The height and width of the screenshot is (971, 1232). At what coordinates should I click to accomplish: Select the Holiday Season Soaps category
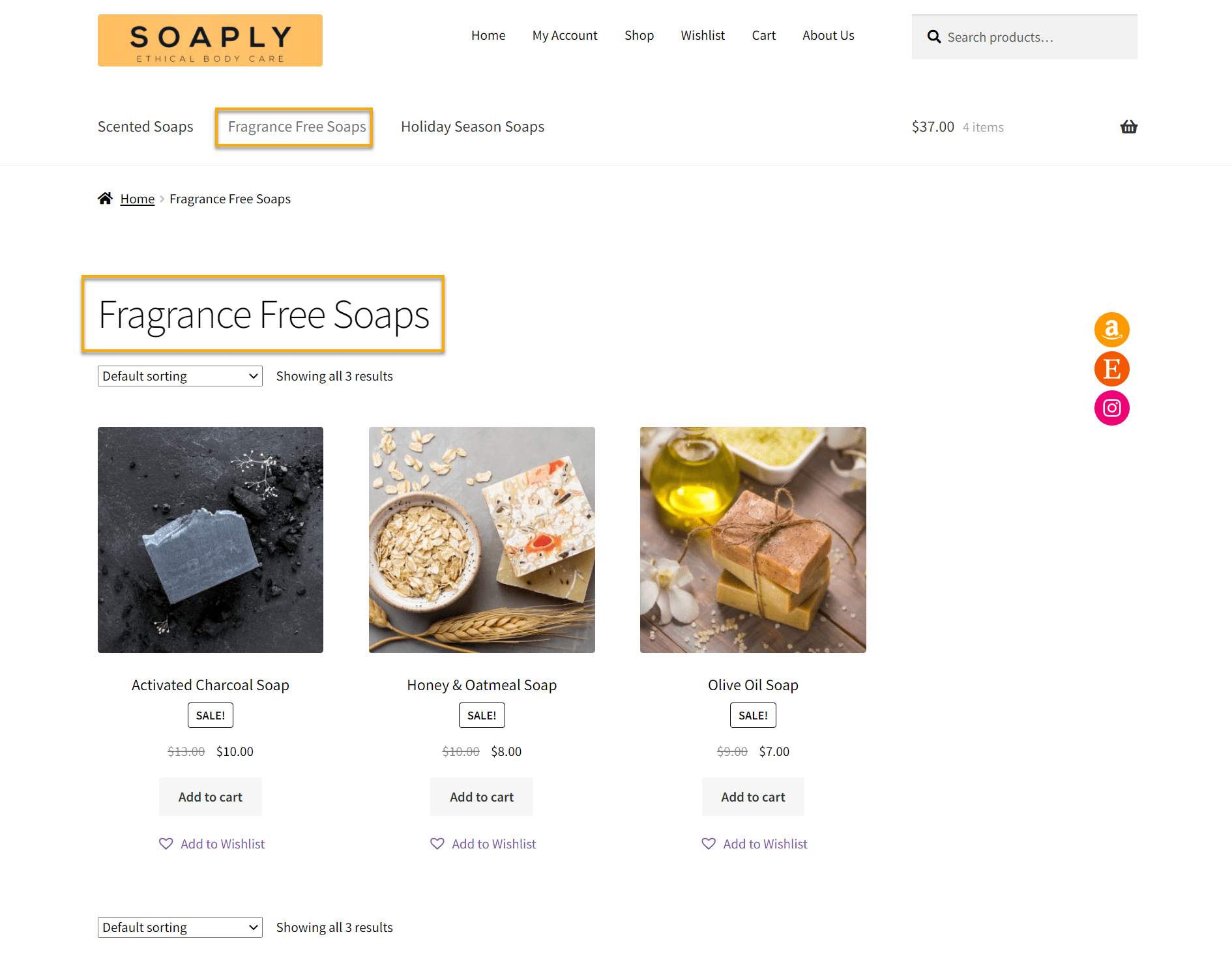tap(473, 126)
